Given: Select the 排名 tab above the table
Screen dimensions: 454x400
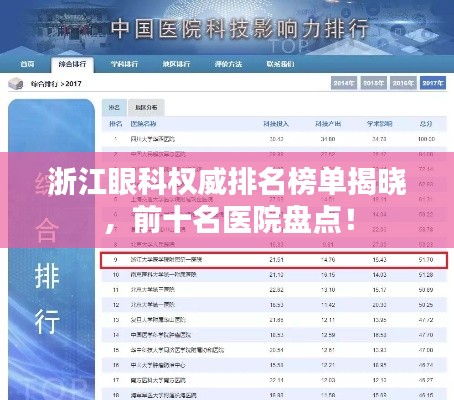Looking at the screenshot, I should pos(114,107).
